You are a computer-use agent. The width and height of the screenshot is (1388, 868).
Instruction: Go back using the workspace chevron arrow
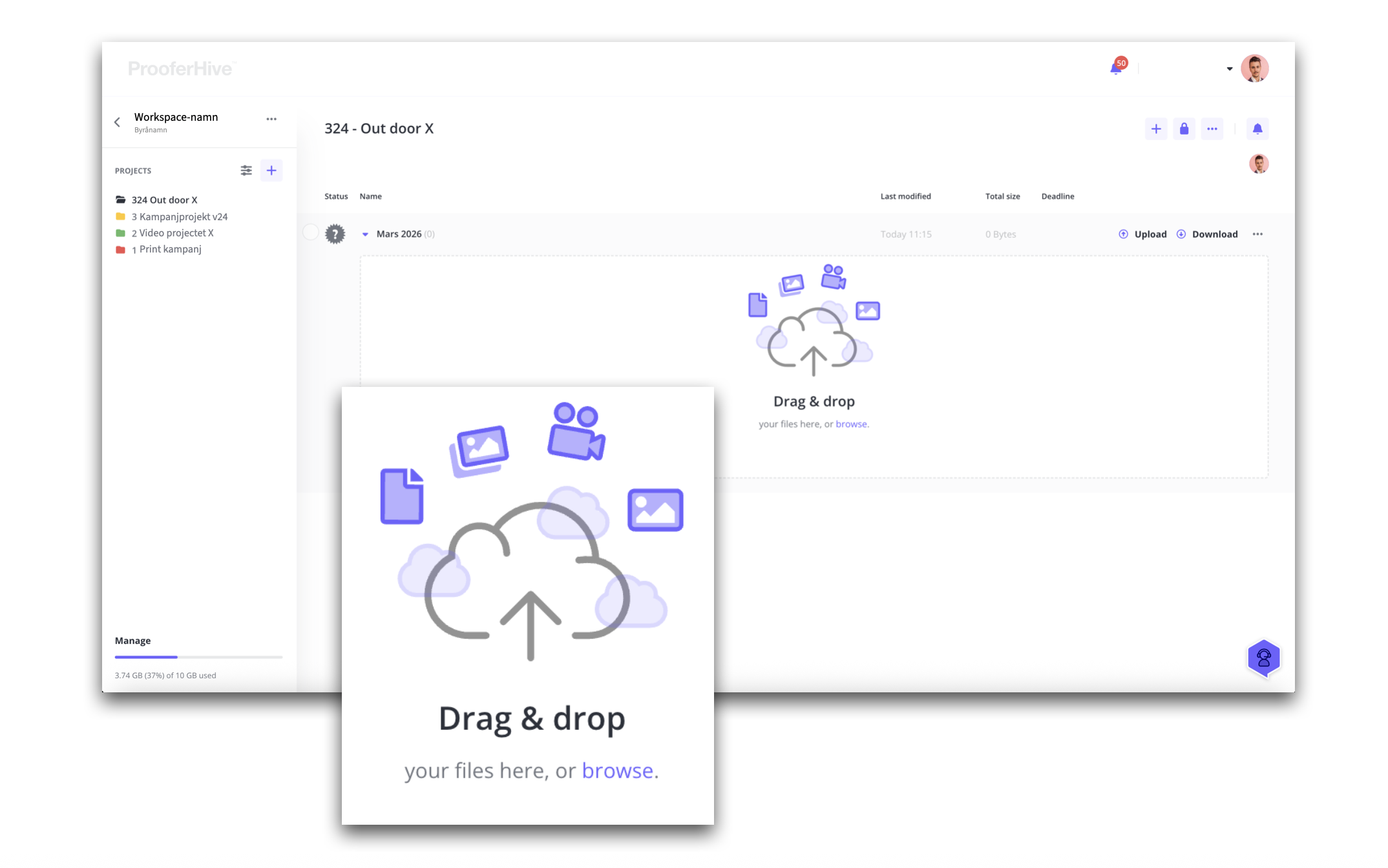pyautogui.click(x=118, y=122)
